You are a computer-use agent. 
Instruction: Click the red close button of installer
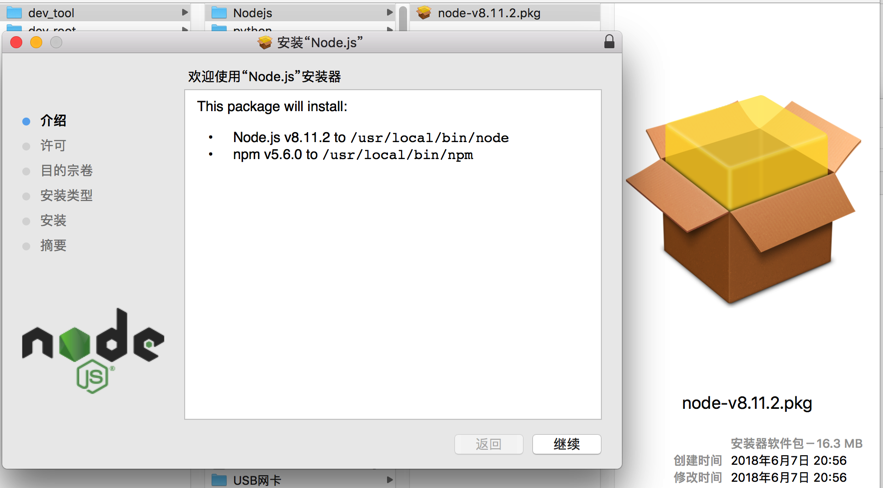pyautogui.click(x=16, y=42)
